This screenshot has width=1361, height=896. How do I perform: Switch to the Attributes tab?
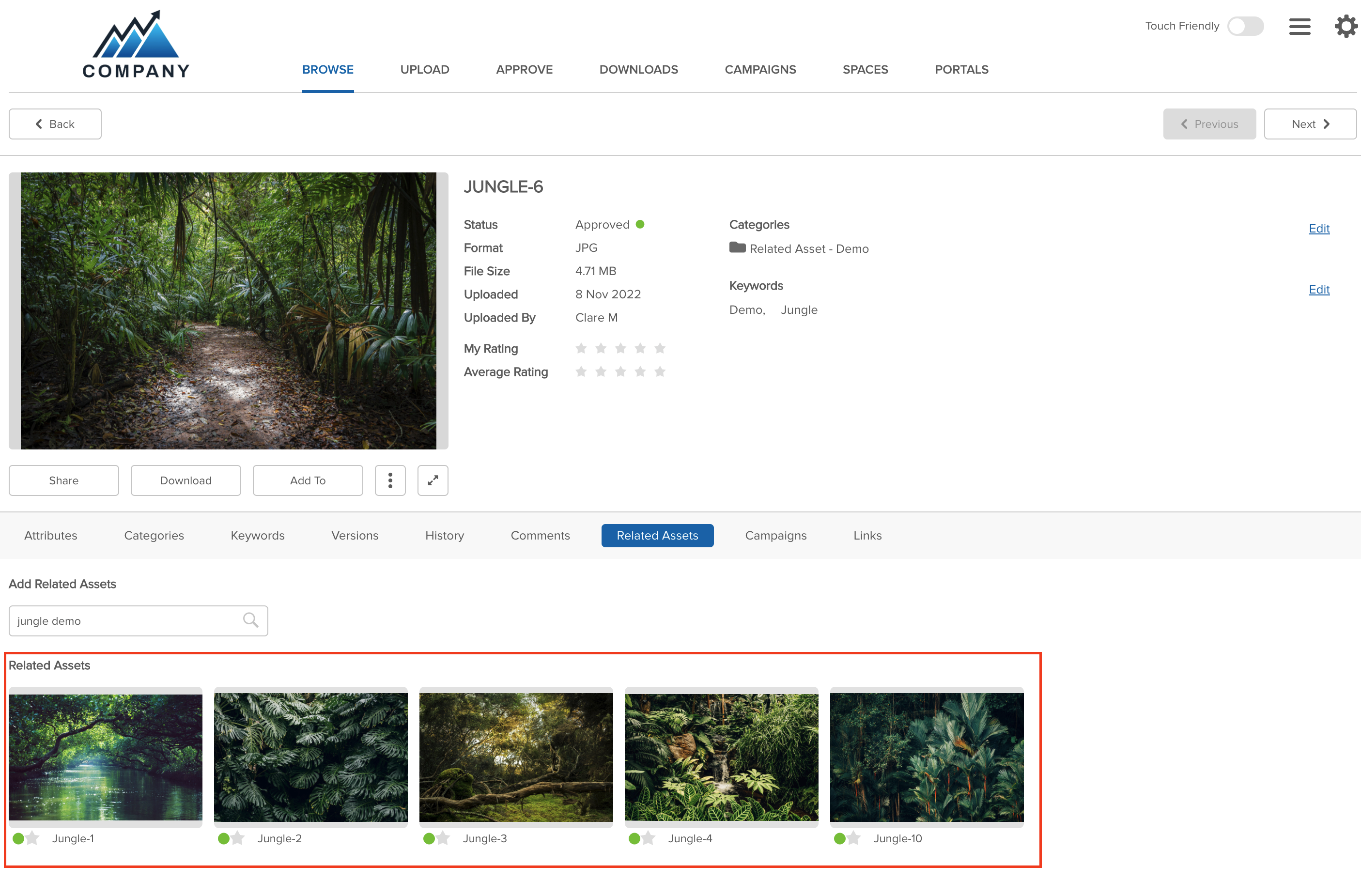[x=50, y=535]
